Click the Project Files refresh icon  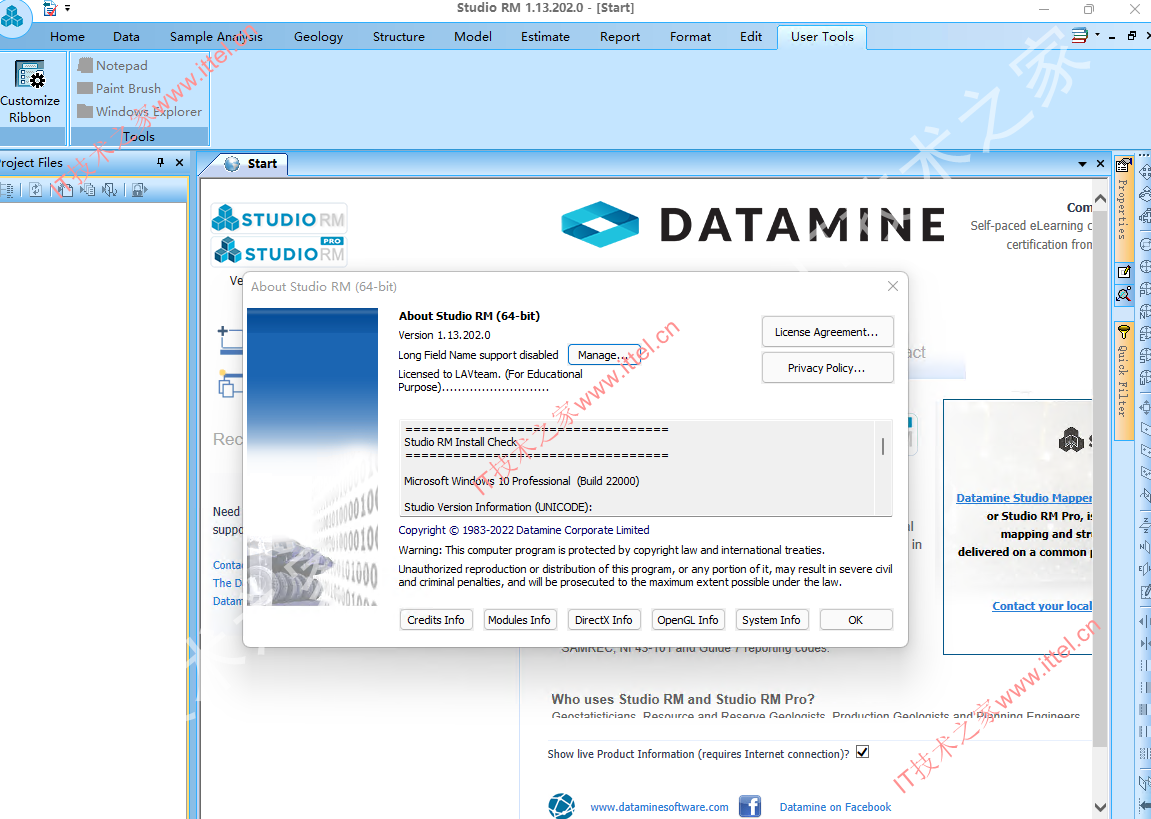(35, 190)
